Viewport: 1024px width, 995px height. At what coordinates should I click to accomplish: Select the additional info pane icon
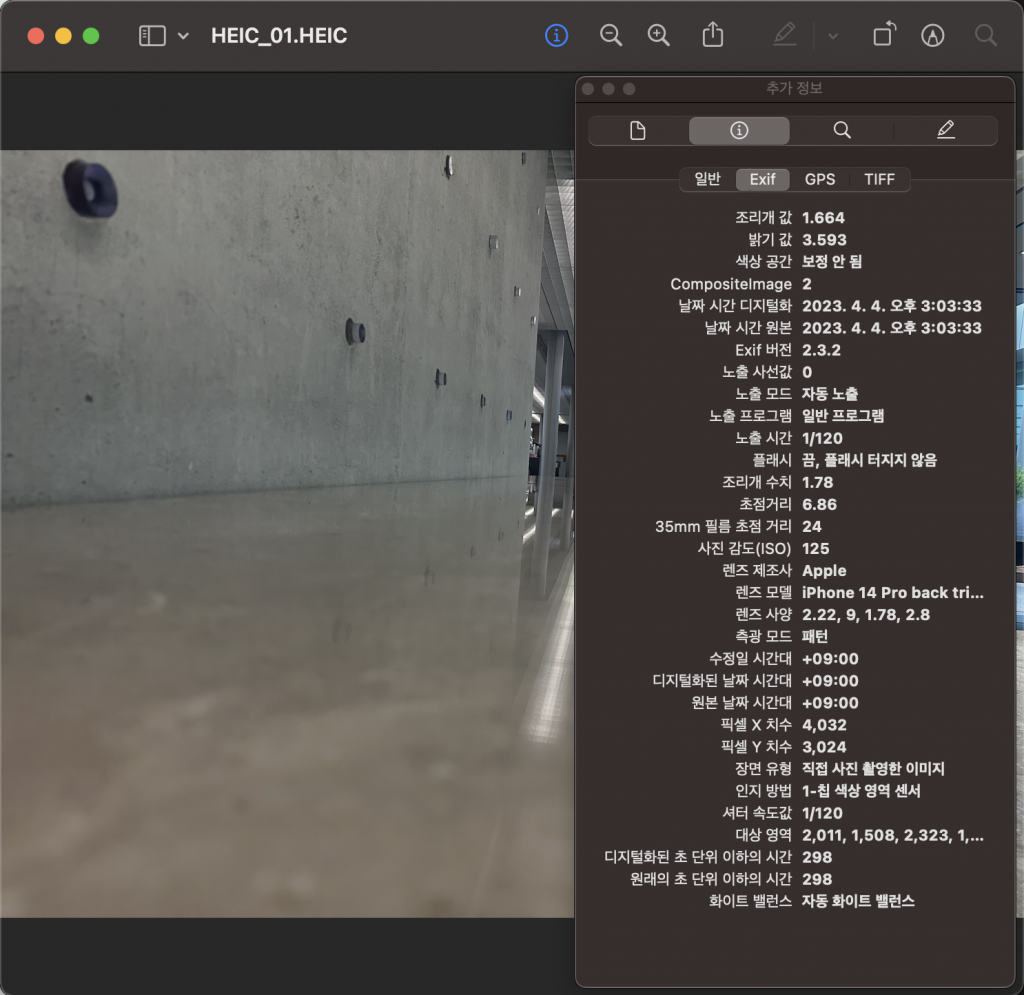[x=739, y=131]
